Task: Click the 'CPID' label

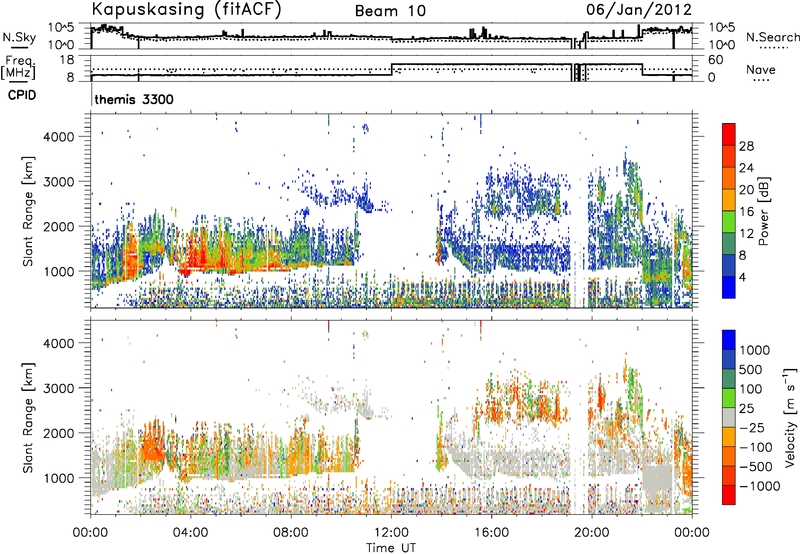Action: pyautogui.click(x=22, y=95)
